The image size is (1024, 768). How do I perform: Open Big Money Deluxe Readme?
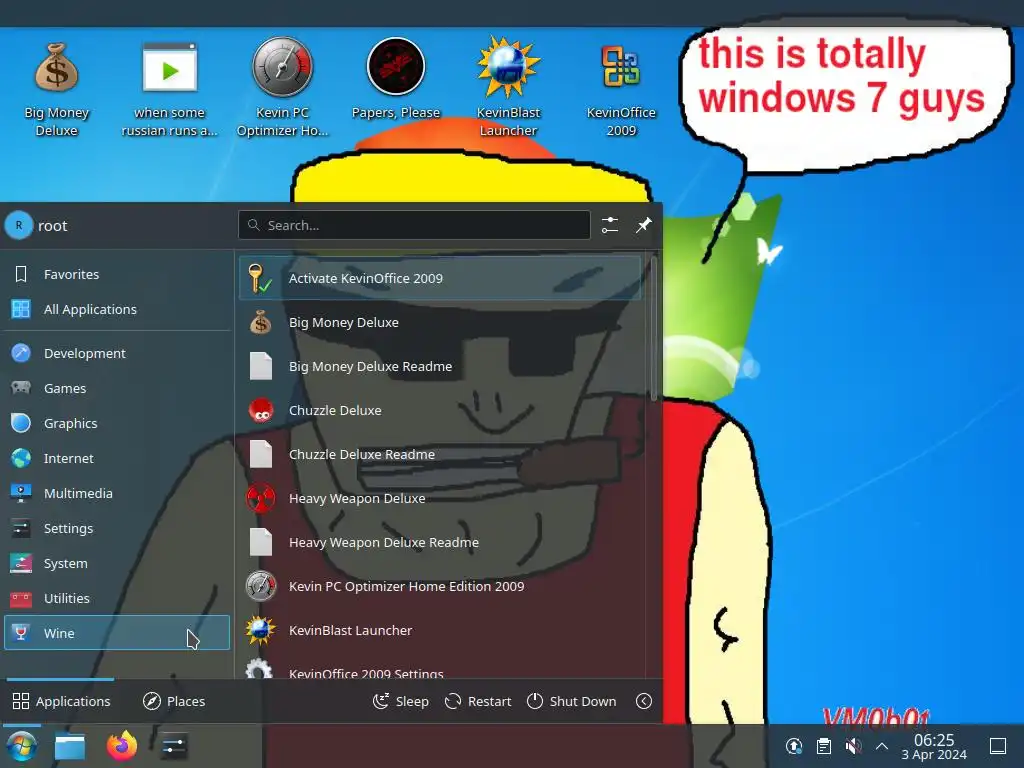pyautogui.click(x=440, y=366)
